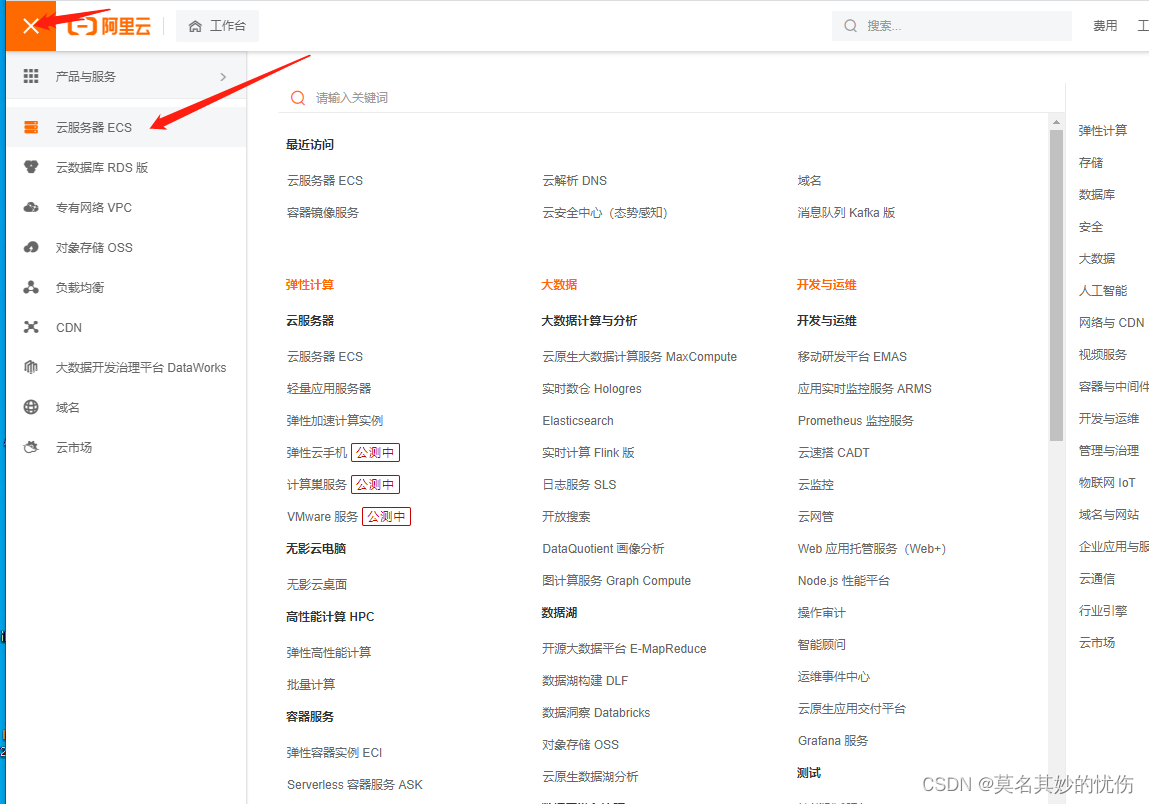1149x804 pixels.
Task: Open Grafana 服务 link
Action: pyautogui.click(x=833, y=741)
